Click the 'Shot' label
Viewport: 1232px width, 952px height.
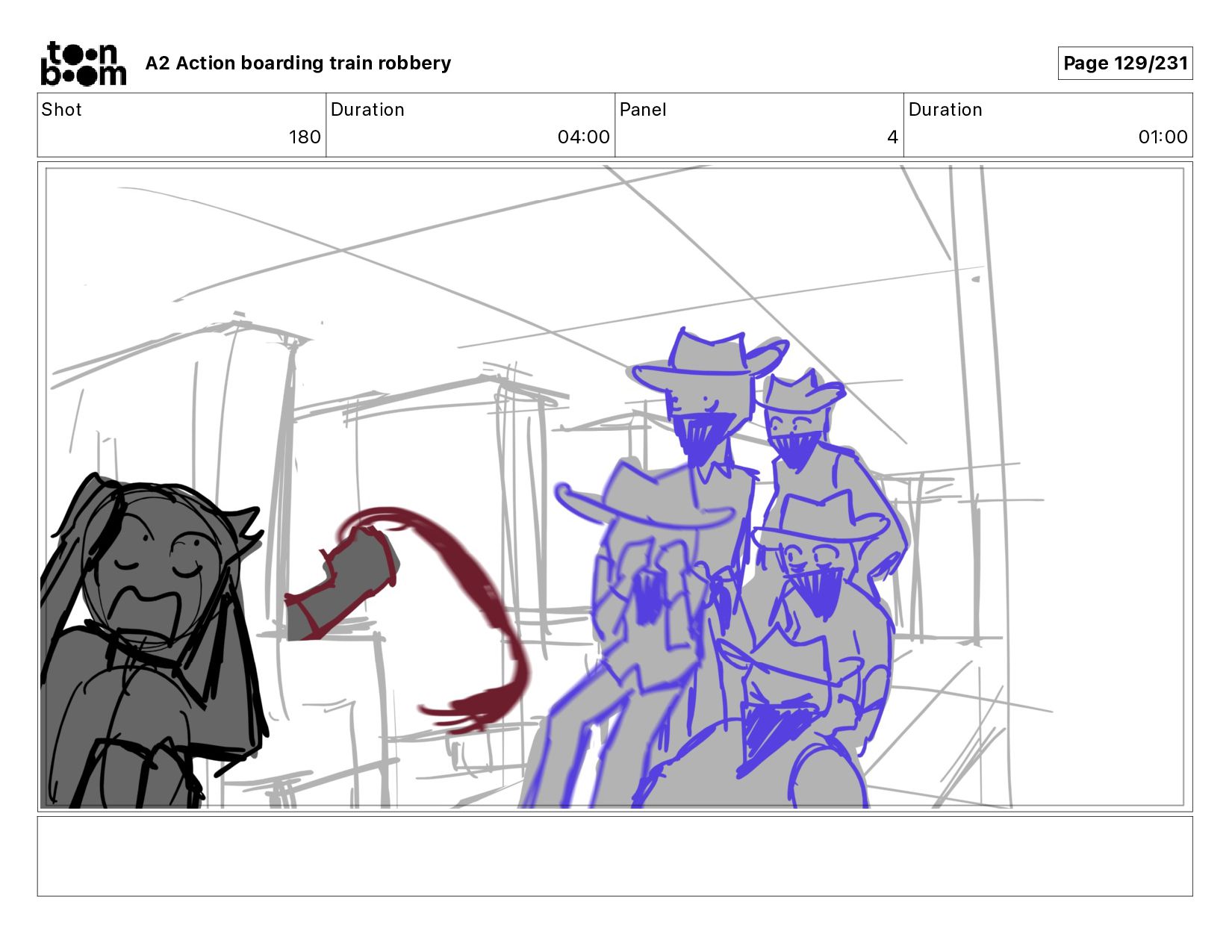click(61, 110)
